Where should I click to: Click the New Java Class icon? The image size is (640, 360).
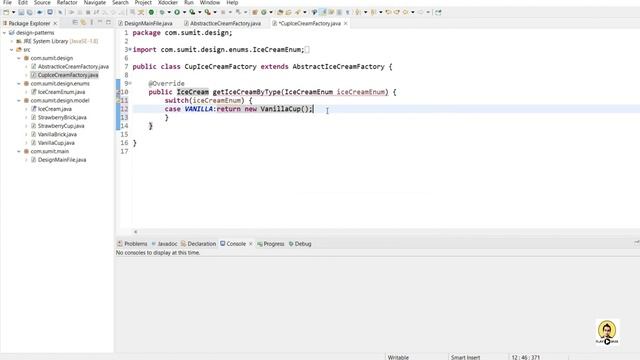(x=264, y=12)
